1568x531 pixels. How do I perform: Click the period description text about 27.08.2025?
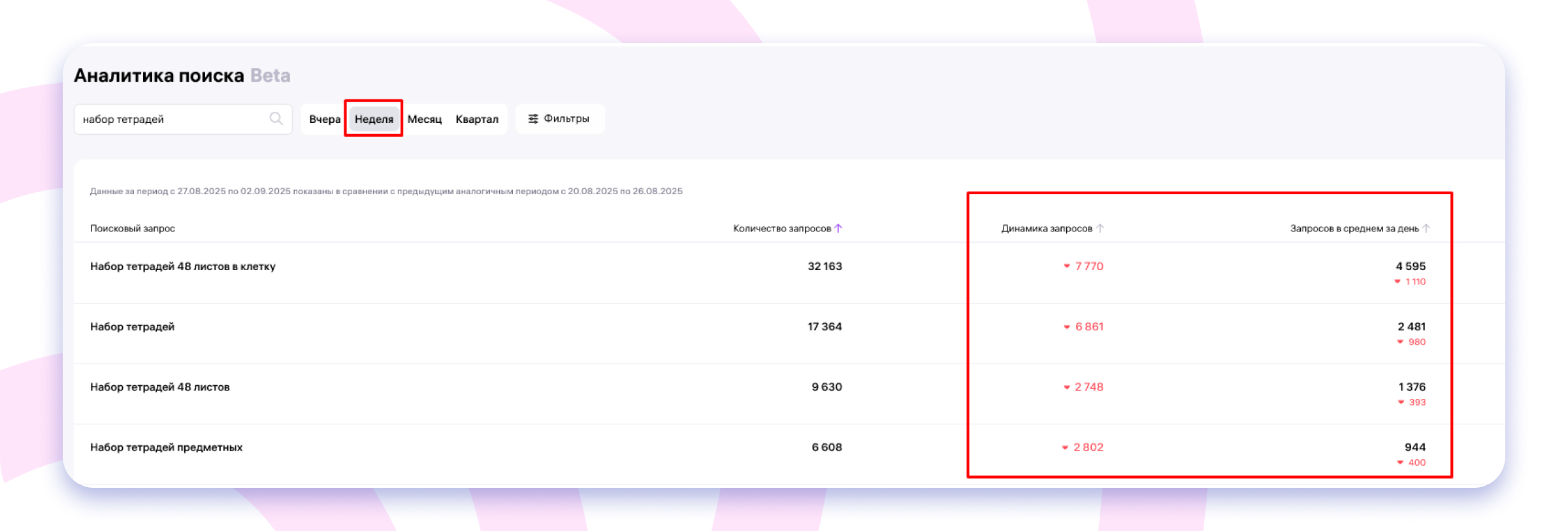click(386, 191)
